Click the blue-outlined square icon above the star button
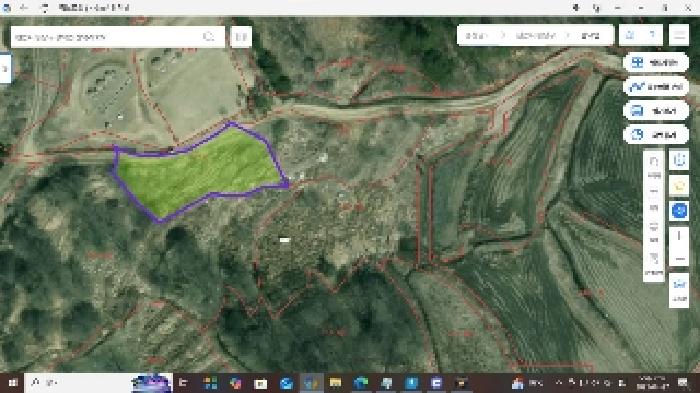Image resolution: width=700 pixels, height=393 pixels. [x=679, y=160]
